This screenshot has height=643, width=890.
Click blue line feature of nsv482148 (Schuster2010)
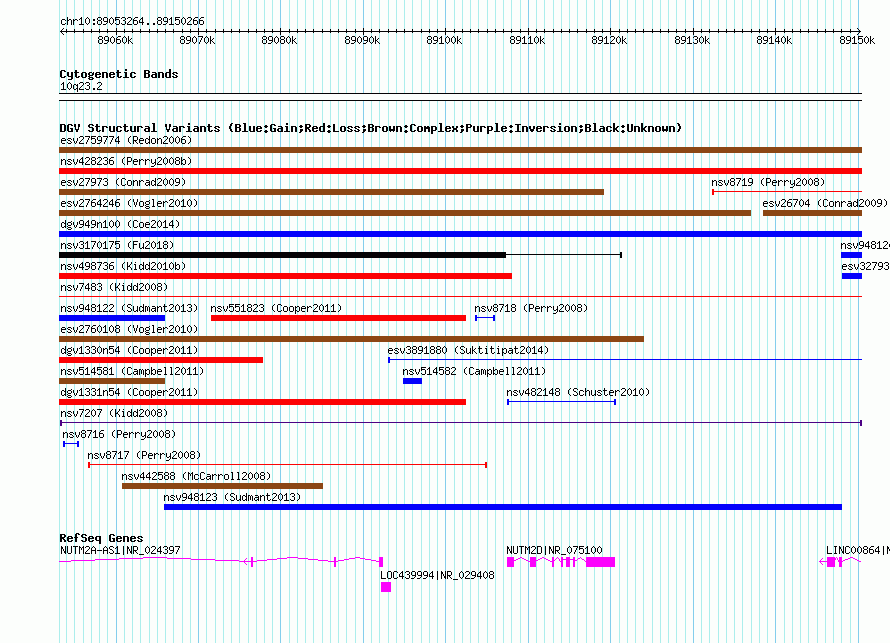click(x=561, y=402)
